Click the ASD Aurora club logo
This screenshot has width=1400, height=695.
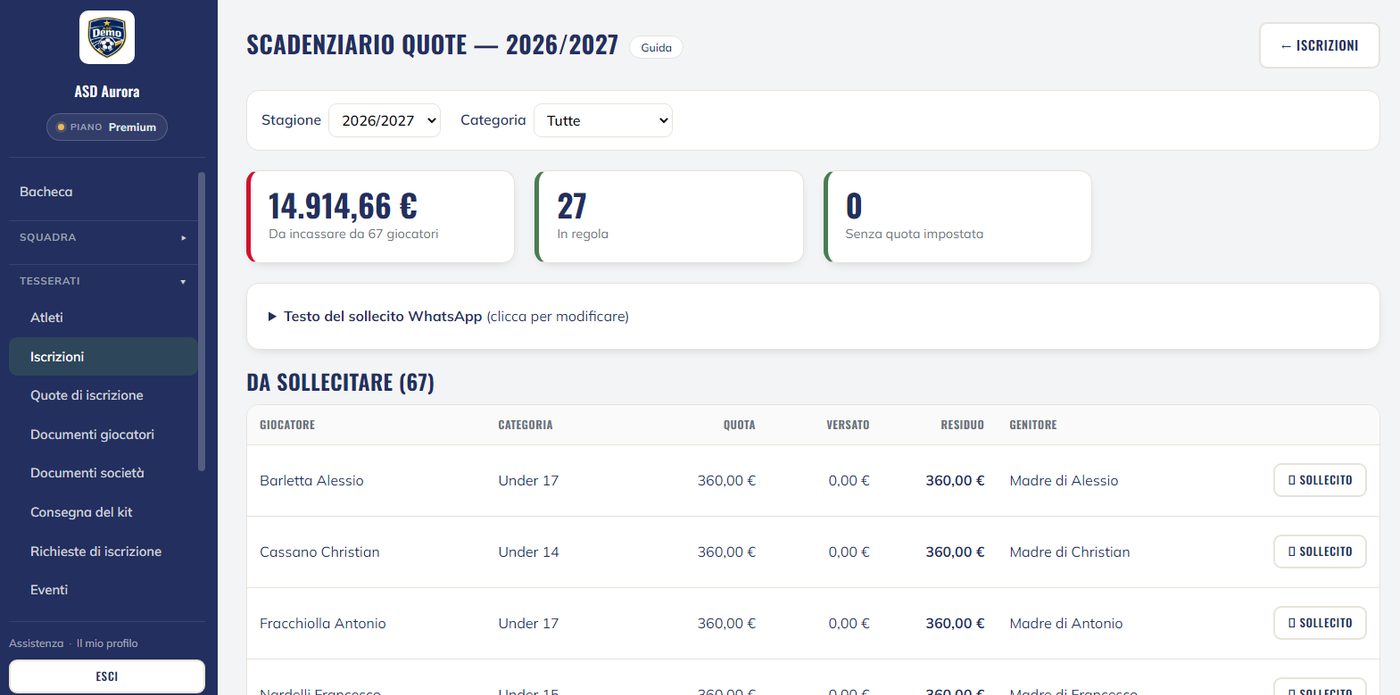click(x=107, y=37)
